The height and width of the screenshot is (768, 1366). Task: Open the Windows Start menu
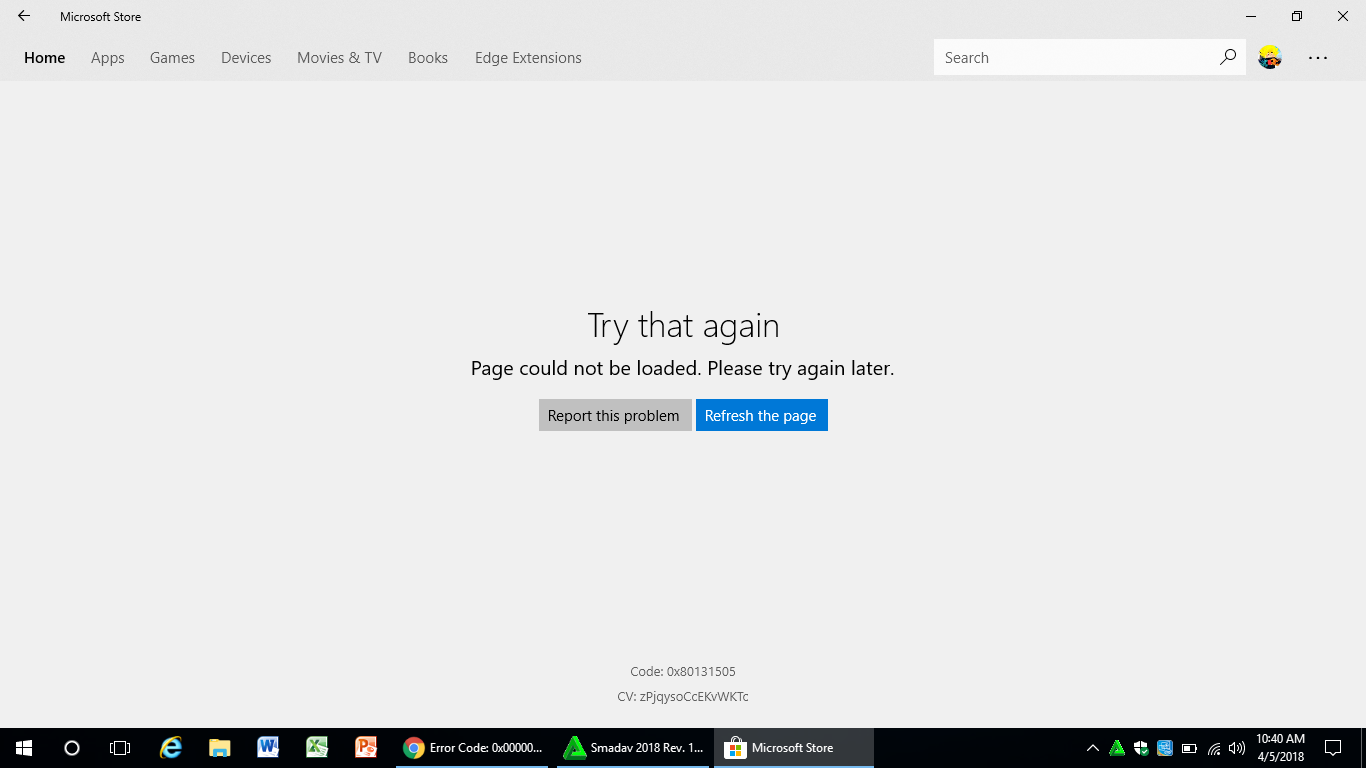point(24,748)
